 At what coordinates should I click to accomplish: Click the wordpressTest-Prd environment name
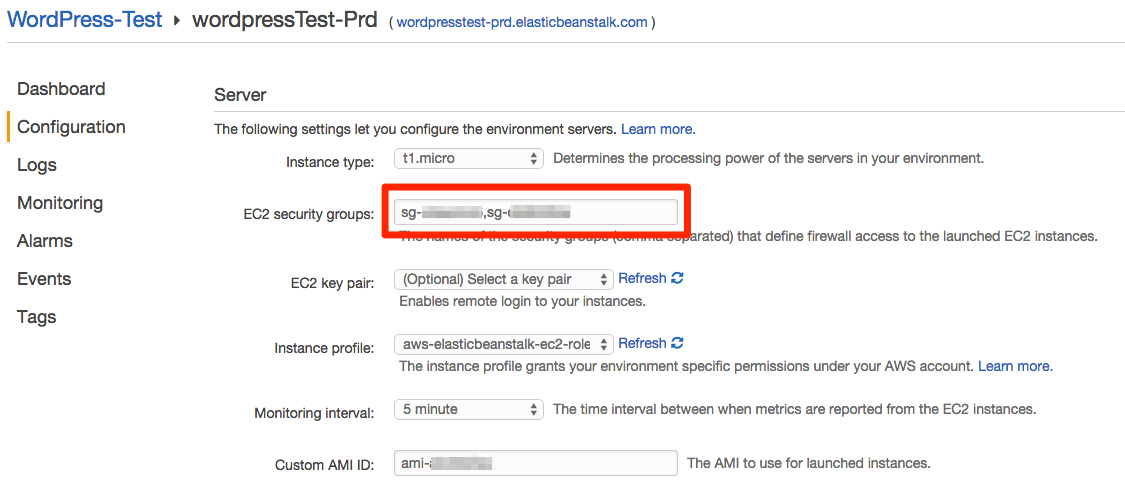click(284, 19)
